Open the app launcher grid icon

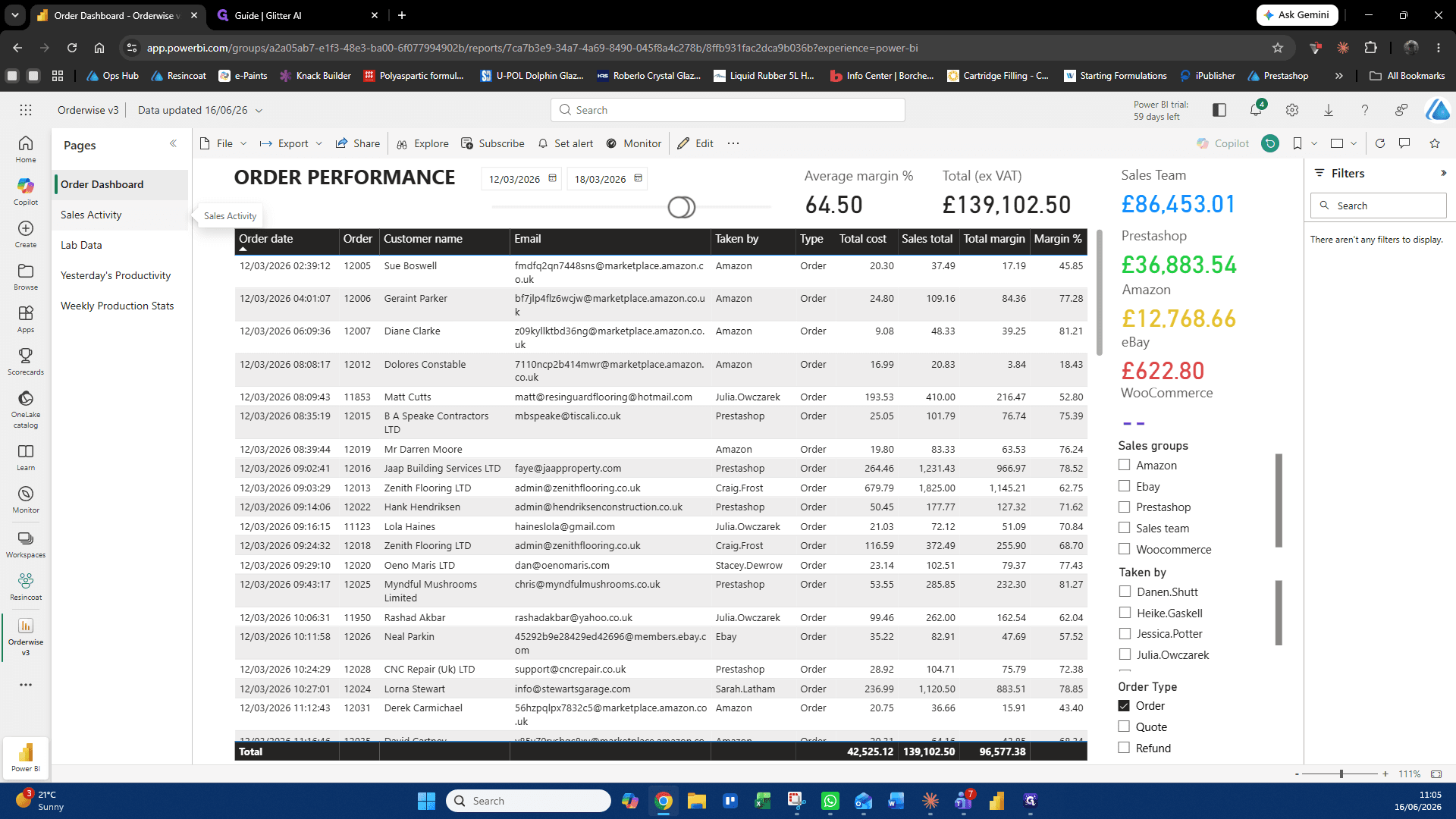[x=26, y=110]
